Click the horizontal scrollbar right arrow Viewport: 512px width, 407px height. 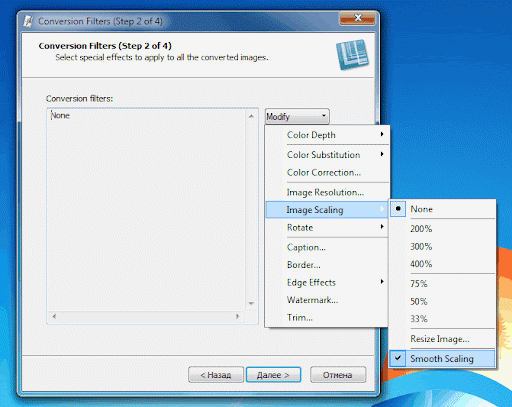pos(237,316)
